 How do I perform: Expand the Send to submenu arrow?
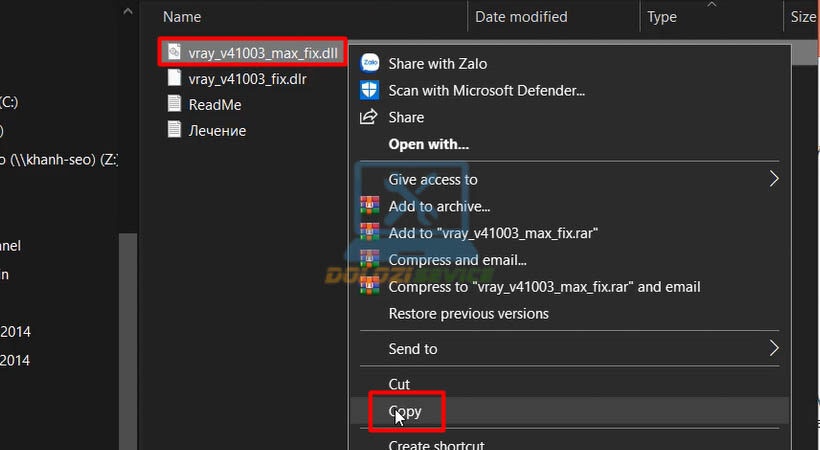point(774,348)
